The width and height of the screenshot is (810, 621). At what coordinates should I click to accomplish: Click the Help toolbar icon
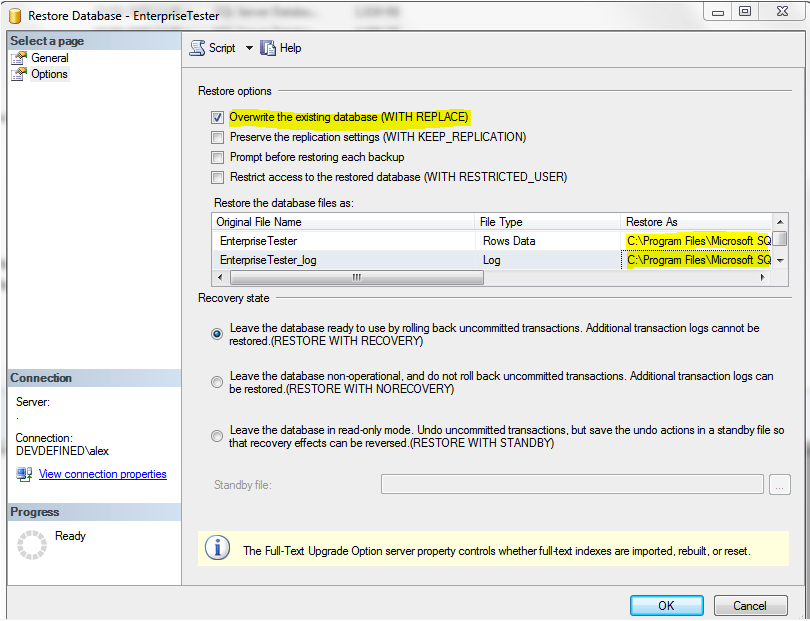(x=268, y=48)
